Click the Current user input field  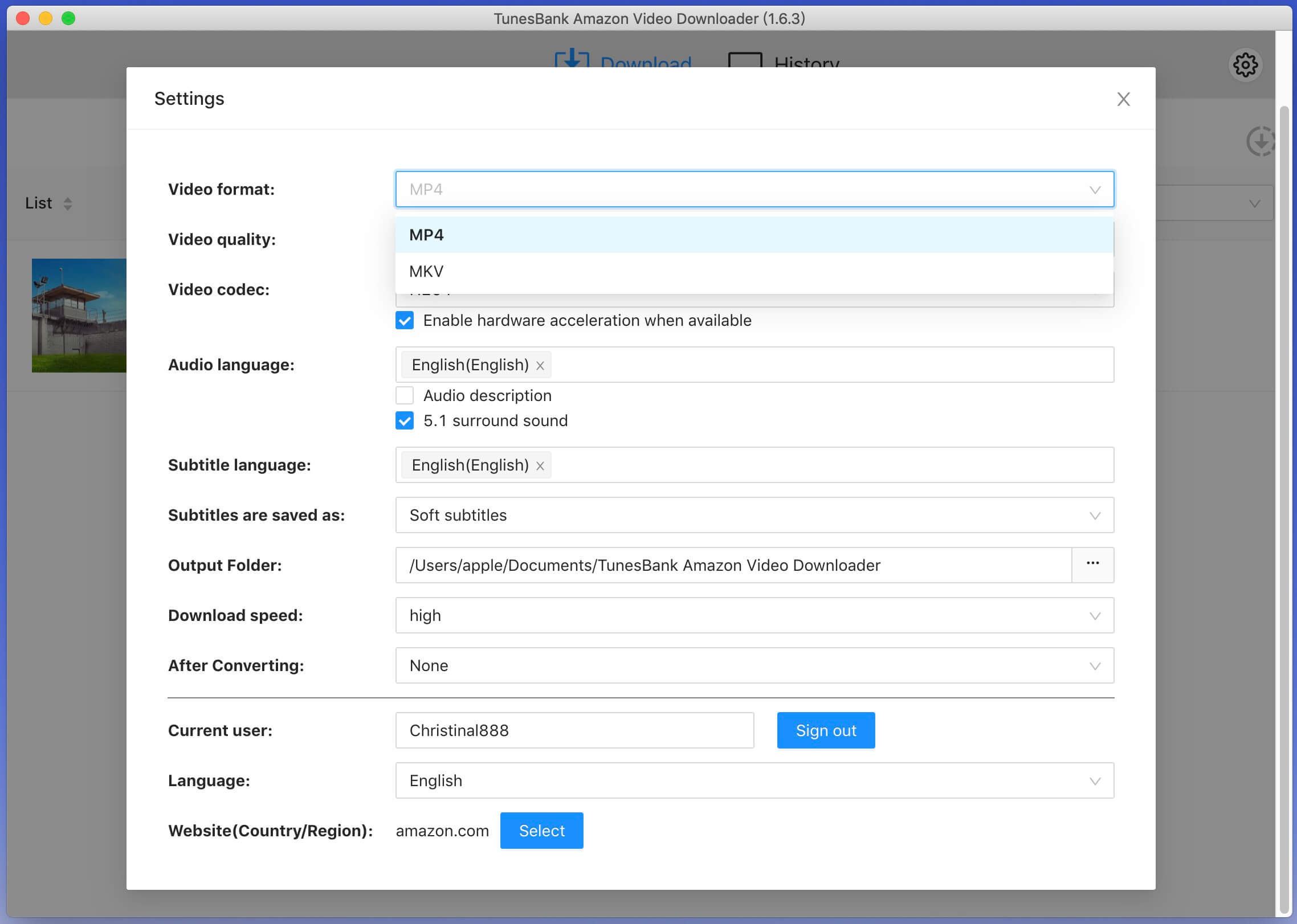coord(574,730)
